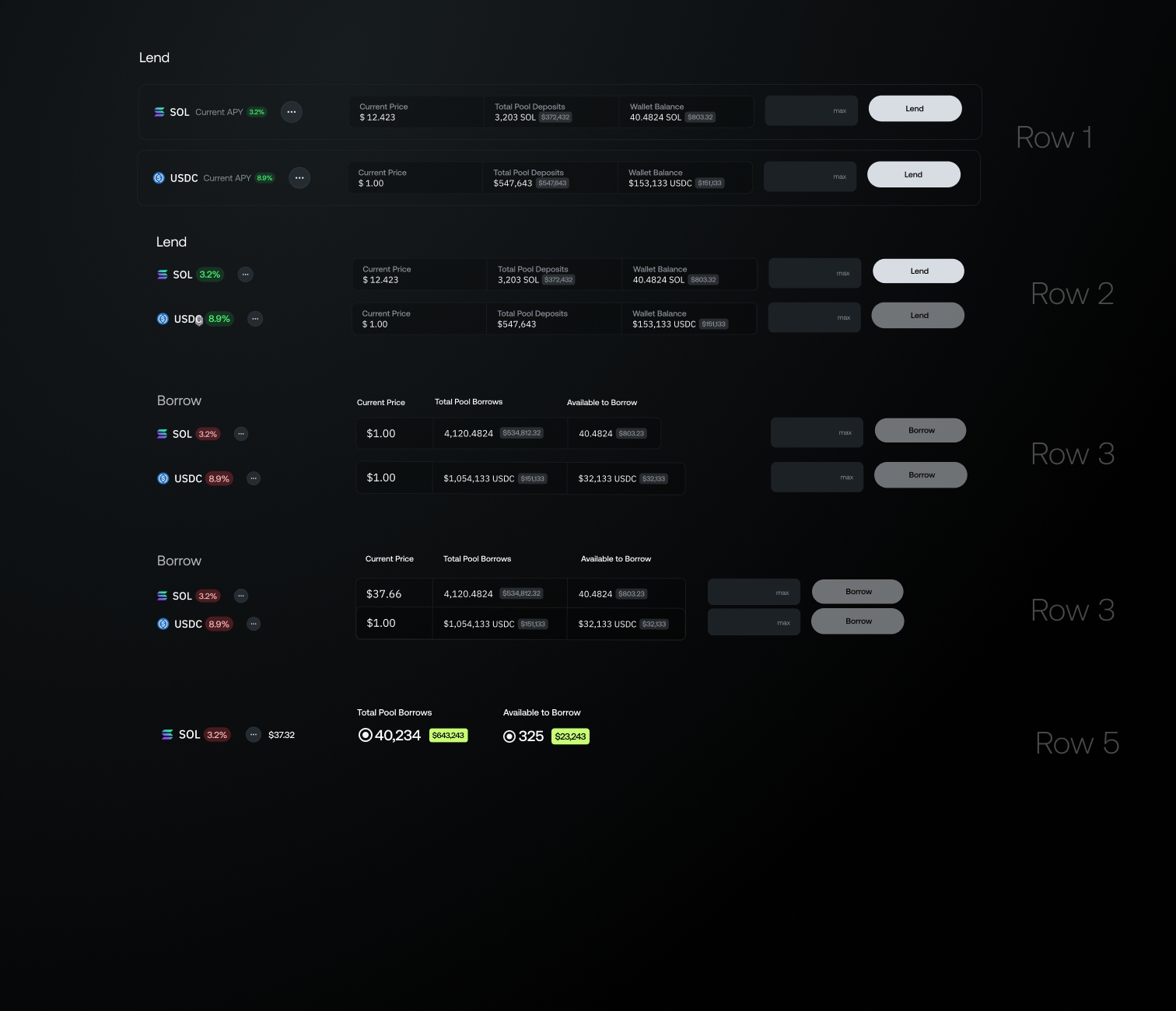This screenshot has width=1176, height=1011.
Task: Click the Solana logo in Row 1 Lend section
Action: tap(160, 112)
